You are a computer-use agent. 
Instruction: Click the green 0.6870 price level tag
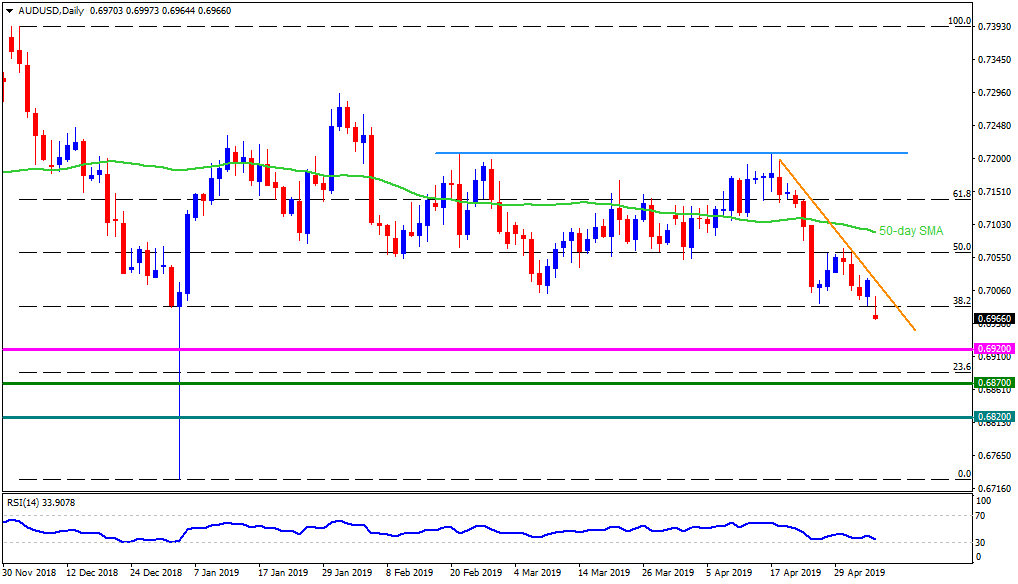pyautogui.click(x=994, y=383)
